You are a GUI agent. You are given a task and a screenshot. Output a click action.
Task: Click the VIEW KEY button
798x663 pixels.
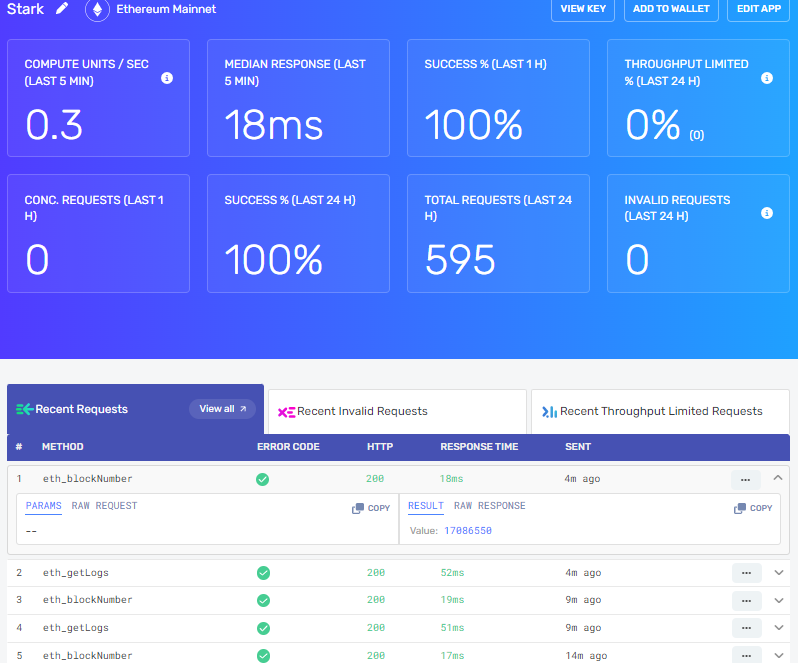click(583, 9)
